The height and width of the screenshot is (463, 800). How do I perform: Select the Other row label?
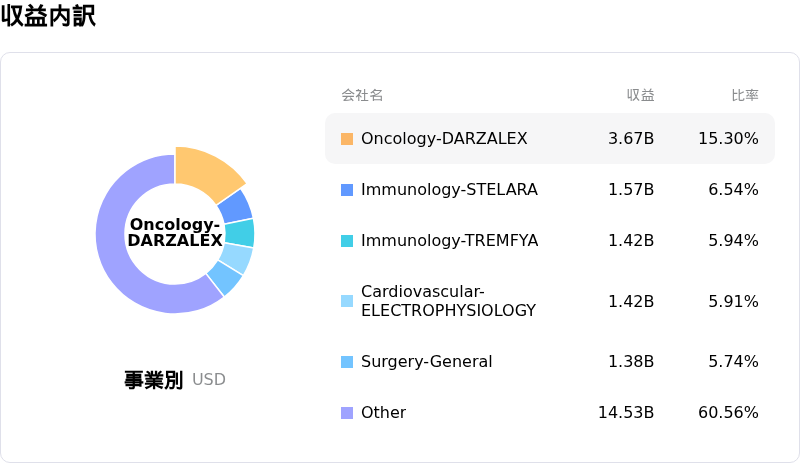383,413
